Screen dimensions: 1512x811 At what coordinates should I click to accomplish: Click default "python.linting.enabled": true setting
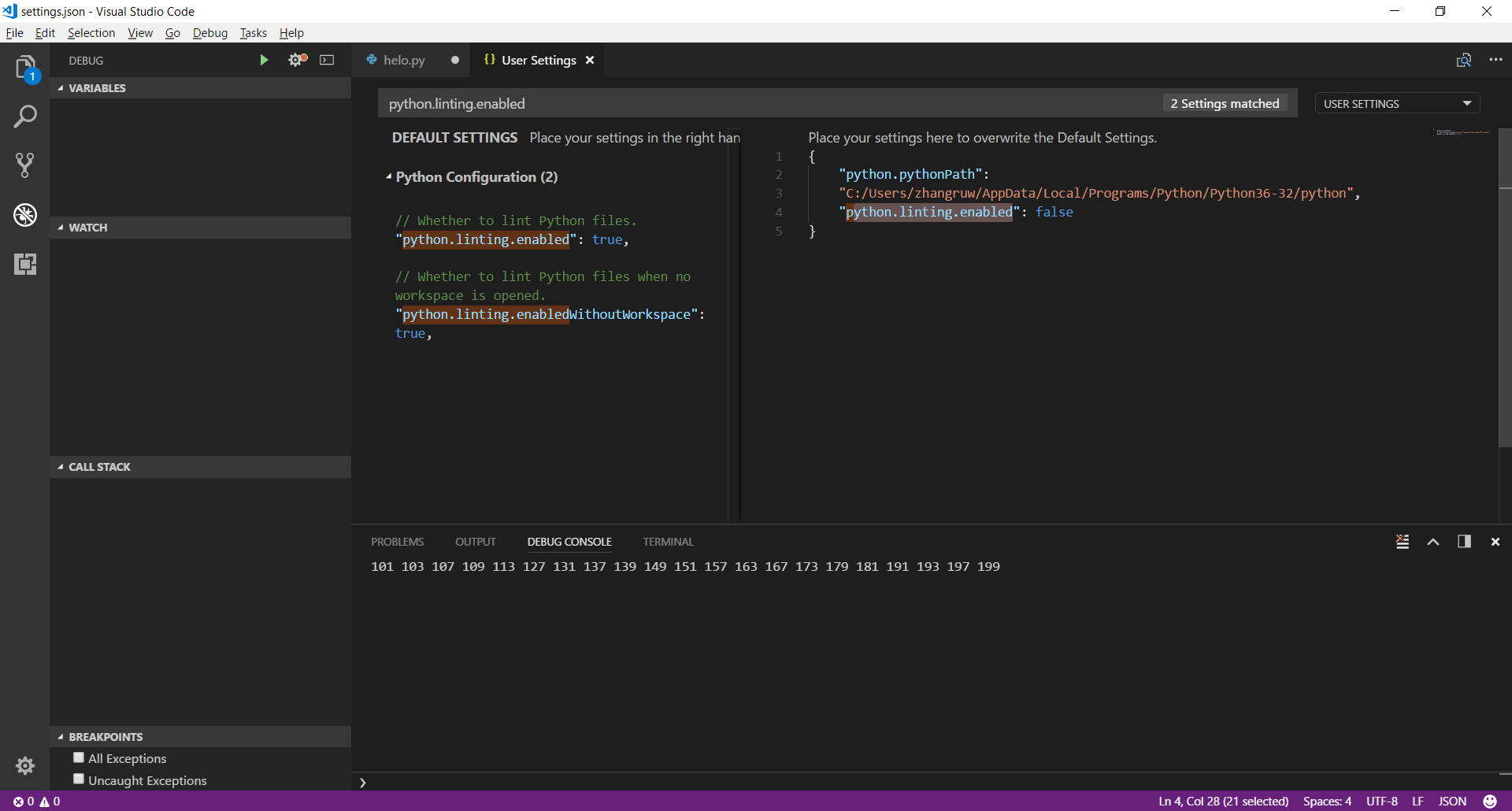click(512, 239)
